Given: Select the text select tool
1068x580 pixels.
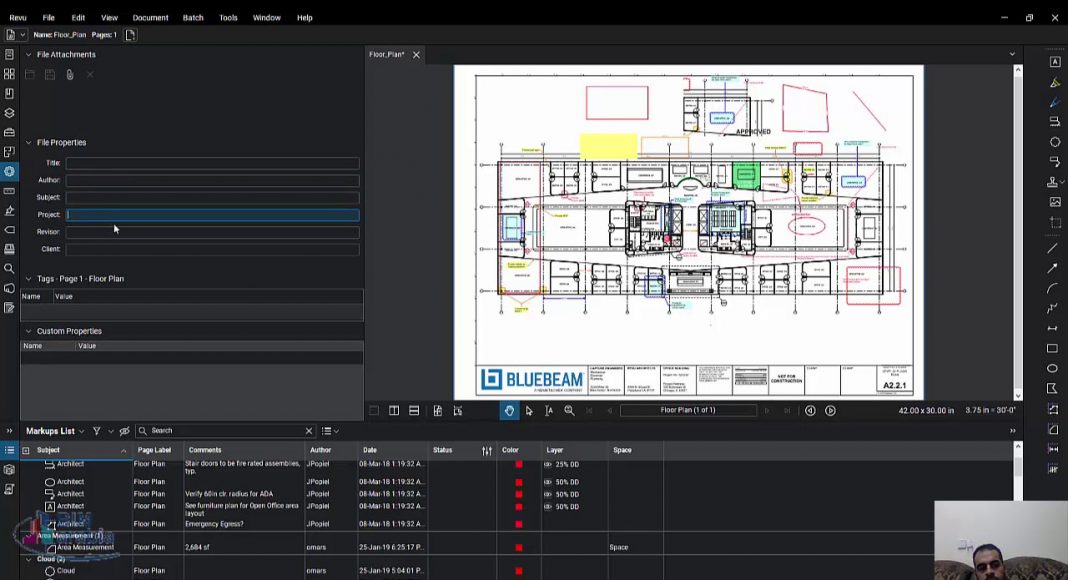Looking at the screenshot, I should coord(549,410).
